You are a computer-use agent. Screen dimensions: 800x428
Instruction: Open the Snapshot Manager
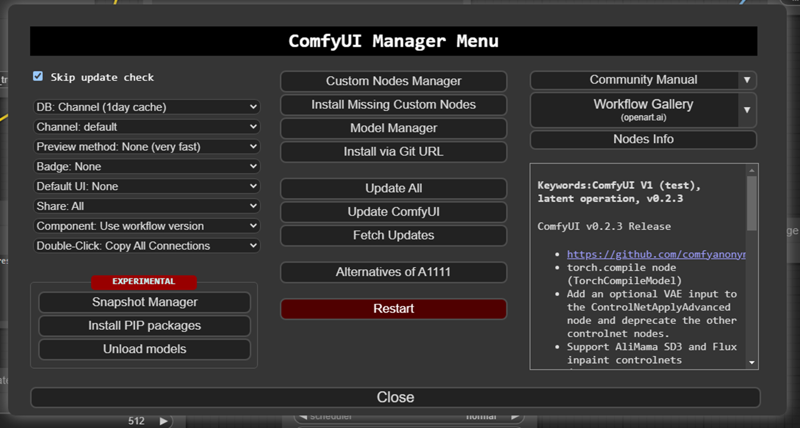(144, 302)
